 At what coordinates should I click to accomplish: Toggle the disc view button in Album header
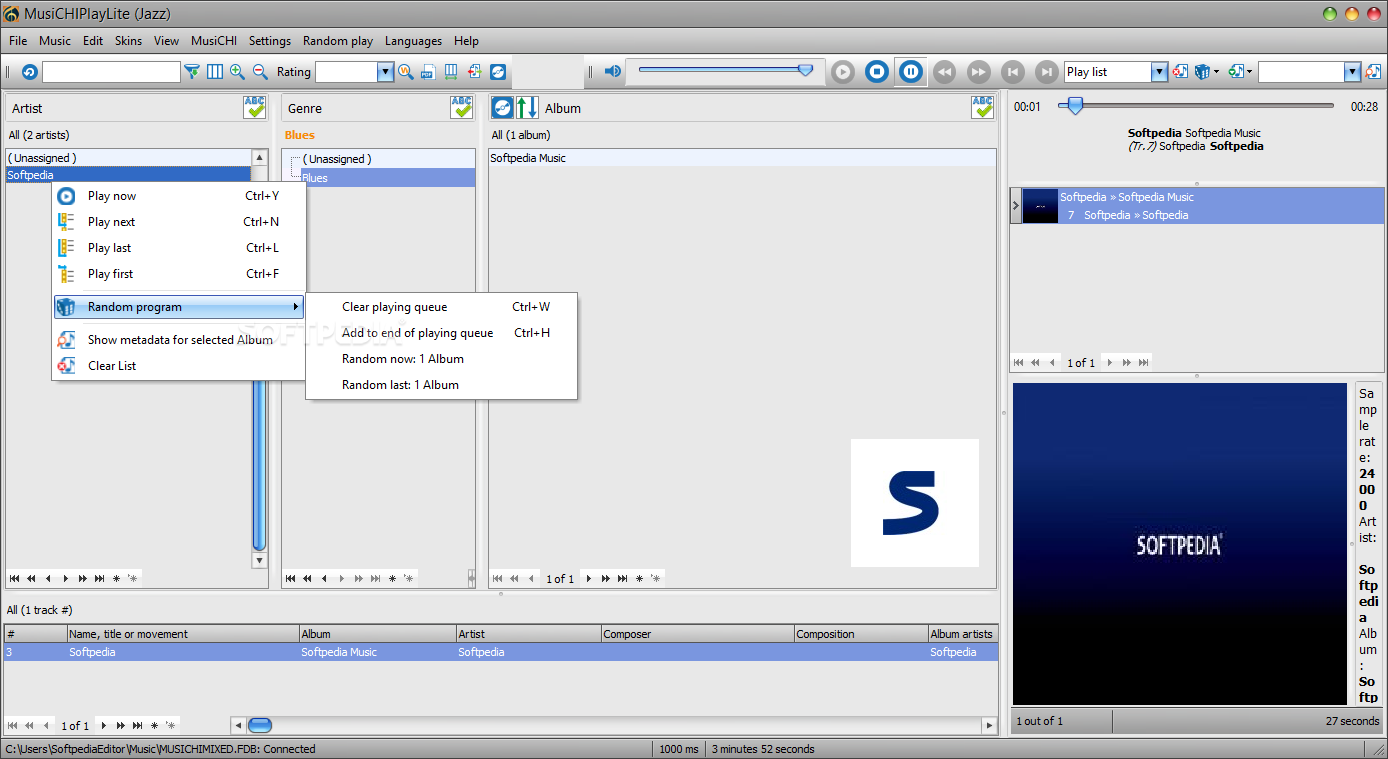click(503, 108)
